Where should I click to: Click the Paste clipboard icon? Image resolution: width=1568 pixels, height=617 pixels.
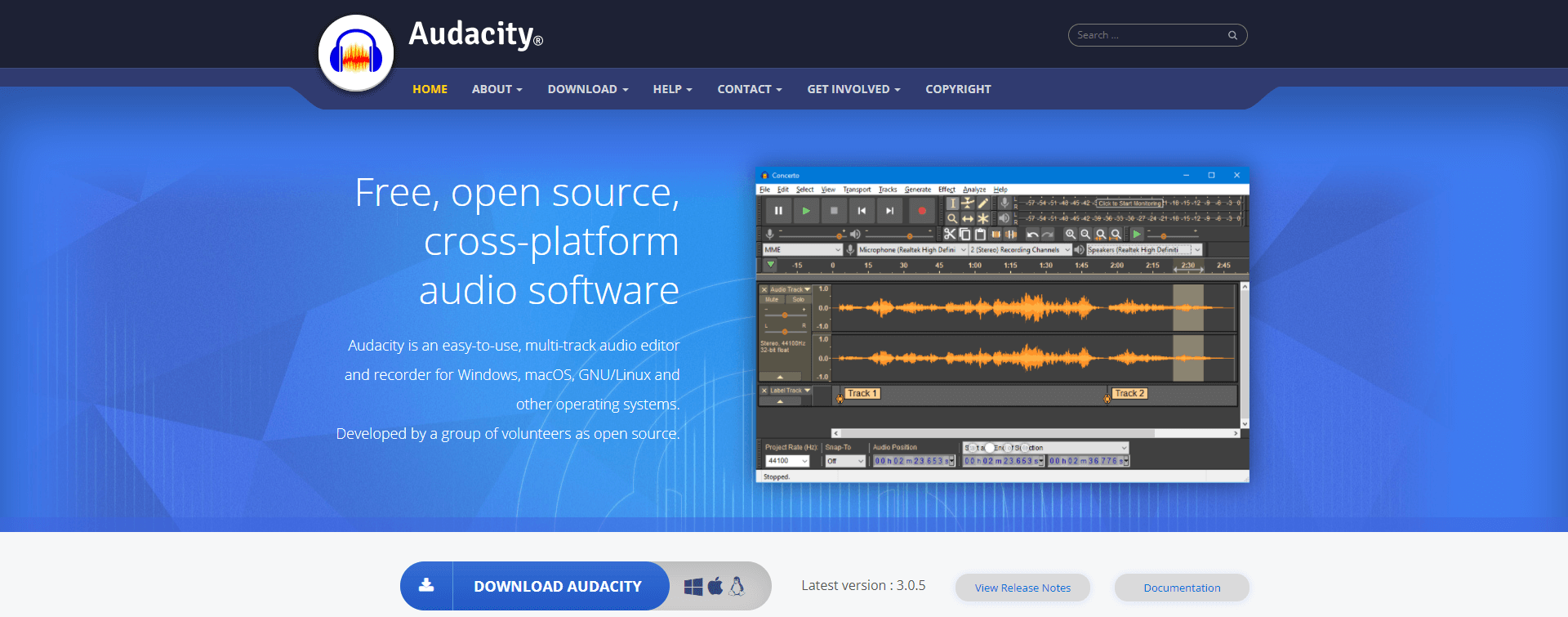pyautogui.click(x=980, y=234)
